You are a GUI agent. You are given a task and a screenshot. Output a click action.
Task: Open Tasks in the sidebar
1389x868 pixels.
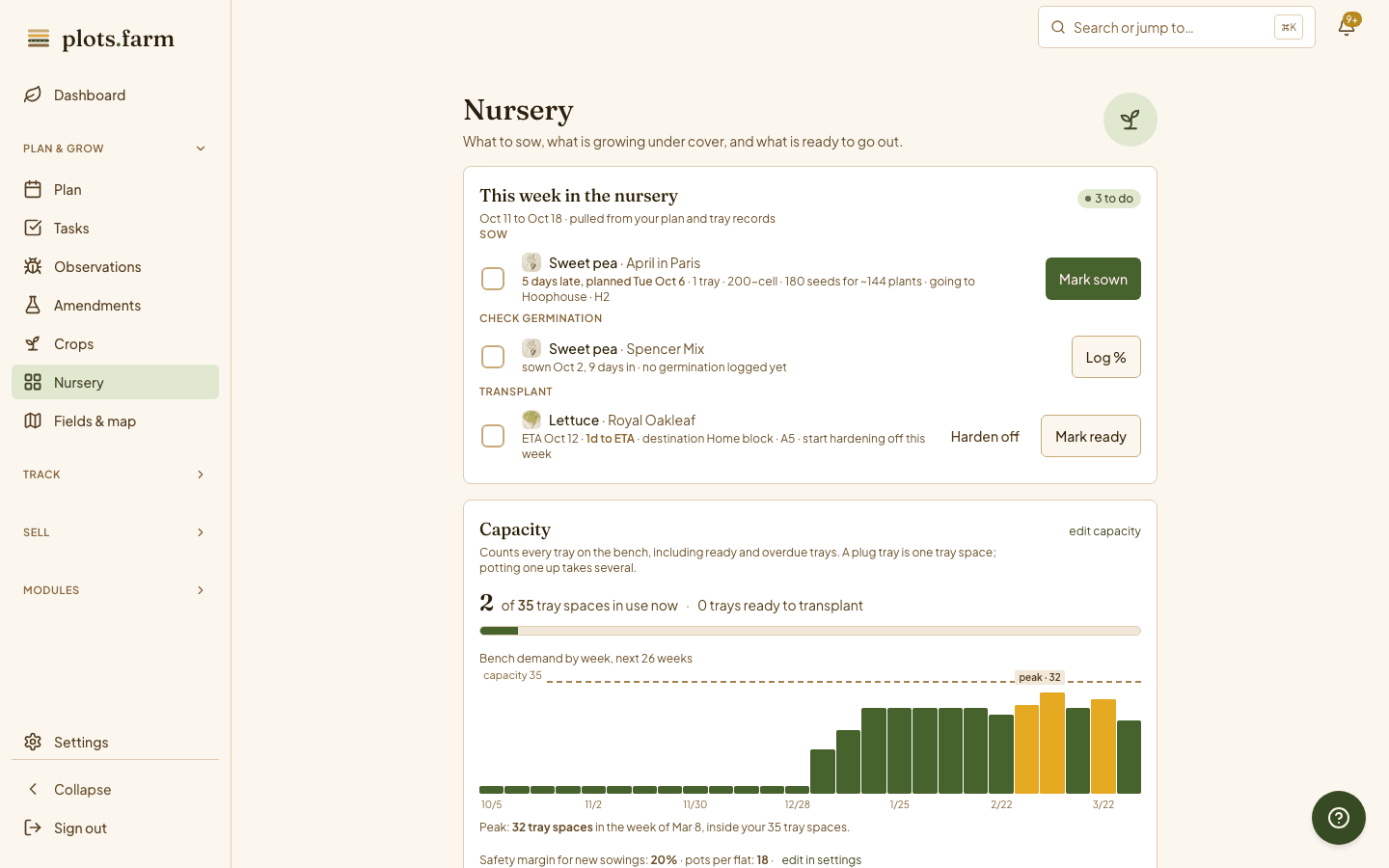coord(115,228)
